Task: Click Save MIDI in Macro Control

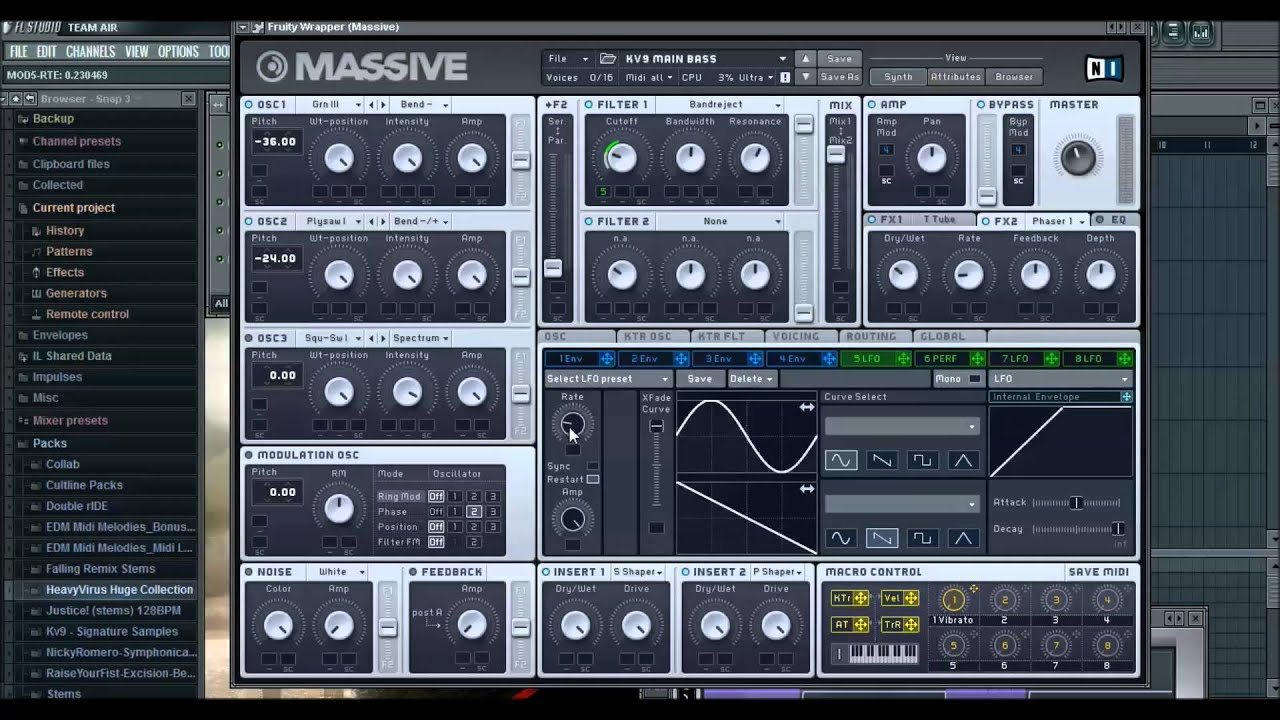Action: pos(1098,572)
